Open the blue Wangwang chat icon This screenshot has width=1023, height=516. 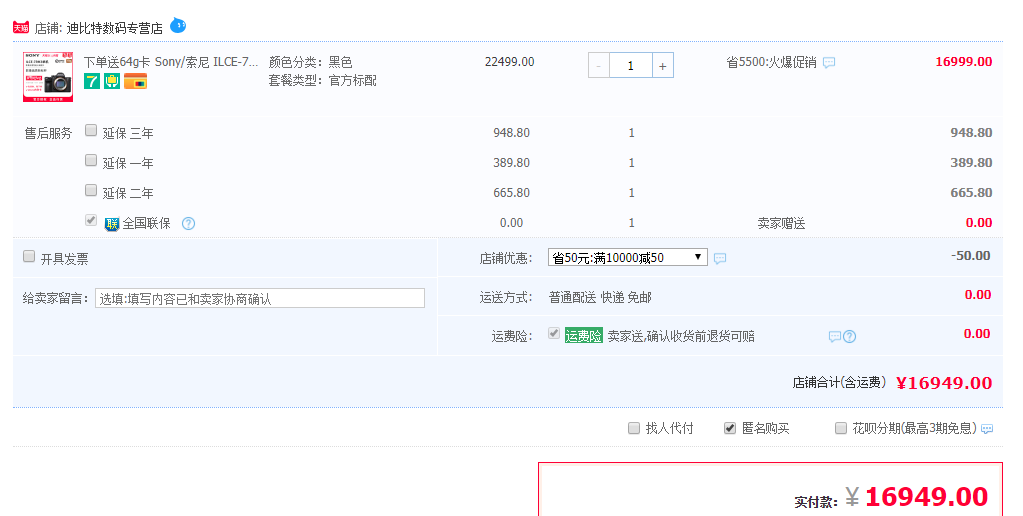click(178, 25)
